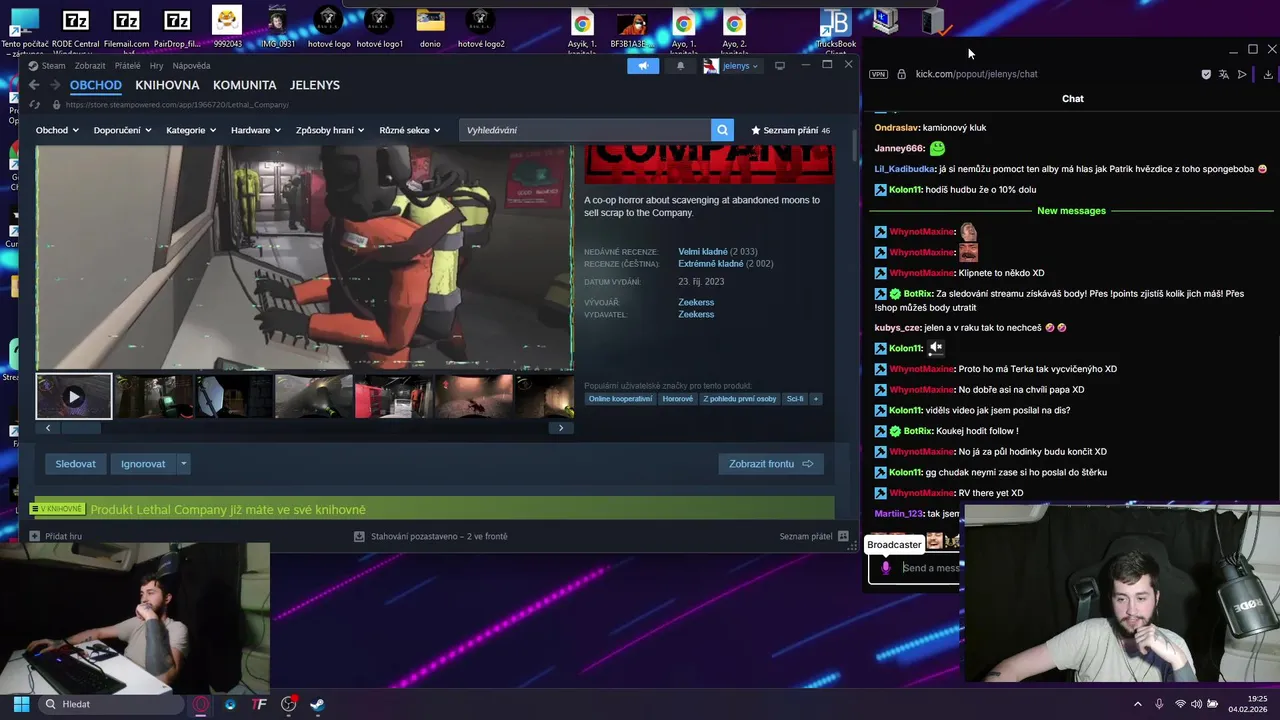Click the translate page icon
1280x720 pixels.
coord(1224,74)
